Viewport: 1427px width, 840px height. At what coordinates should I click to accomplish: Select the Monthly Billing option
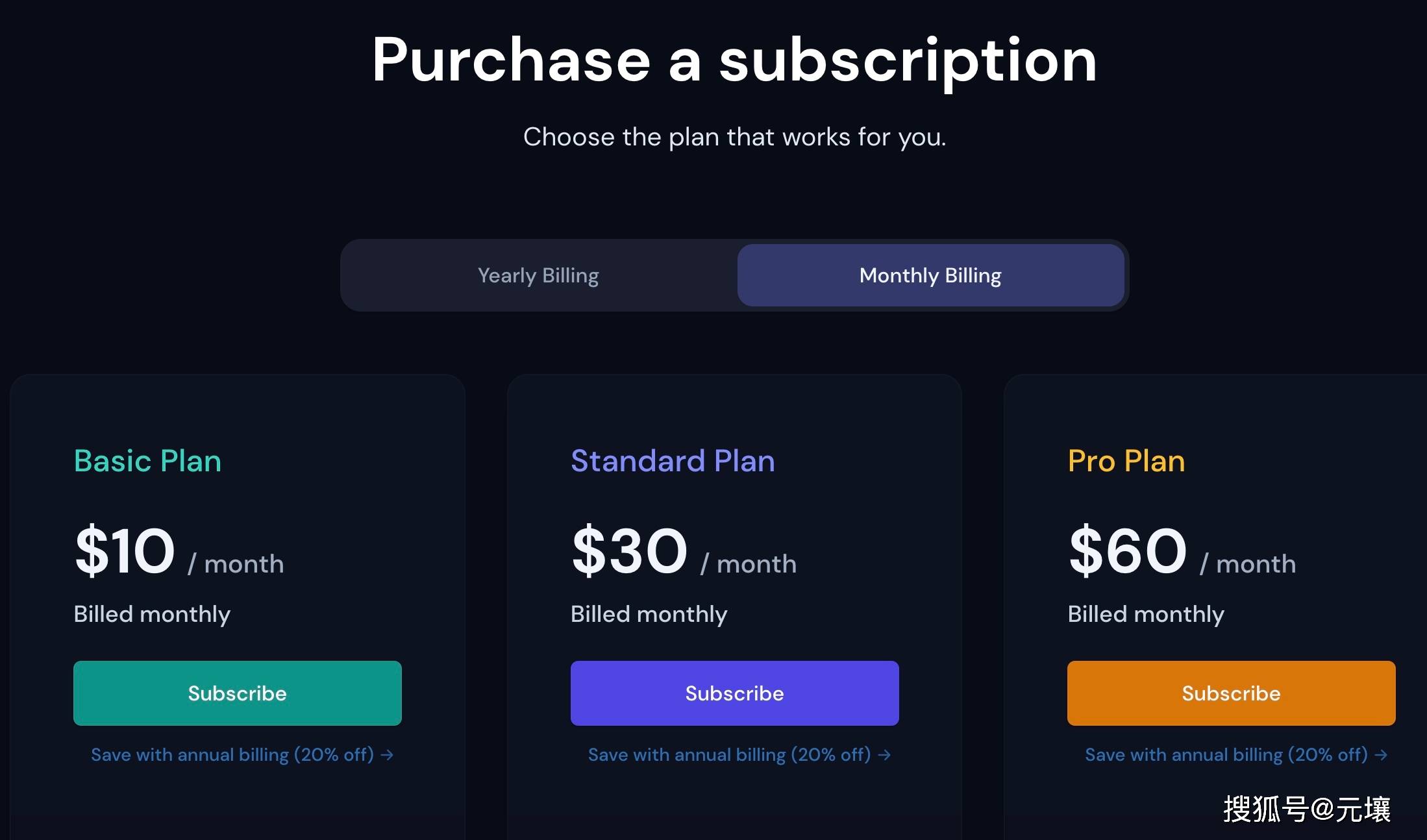coord(930,275)
